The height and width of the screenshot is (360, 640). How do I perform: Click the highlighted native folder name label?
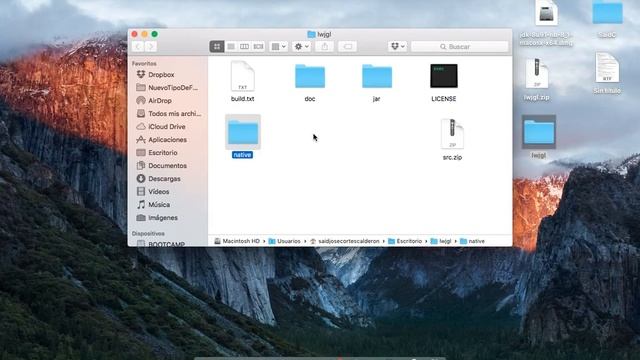[242, 155]
